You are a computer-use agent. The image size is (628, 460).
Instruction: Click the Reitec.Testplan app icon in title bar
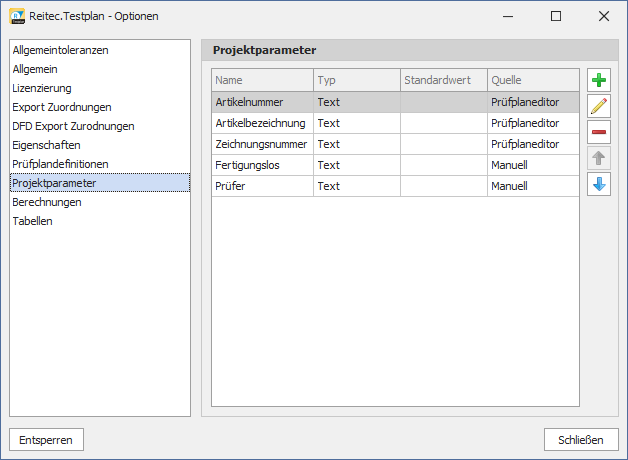(17, 16)
